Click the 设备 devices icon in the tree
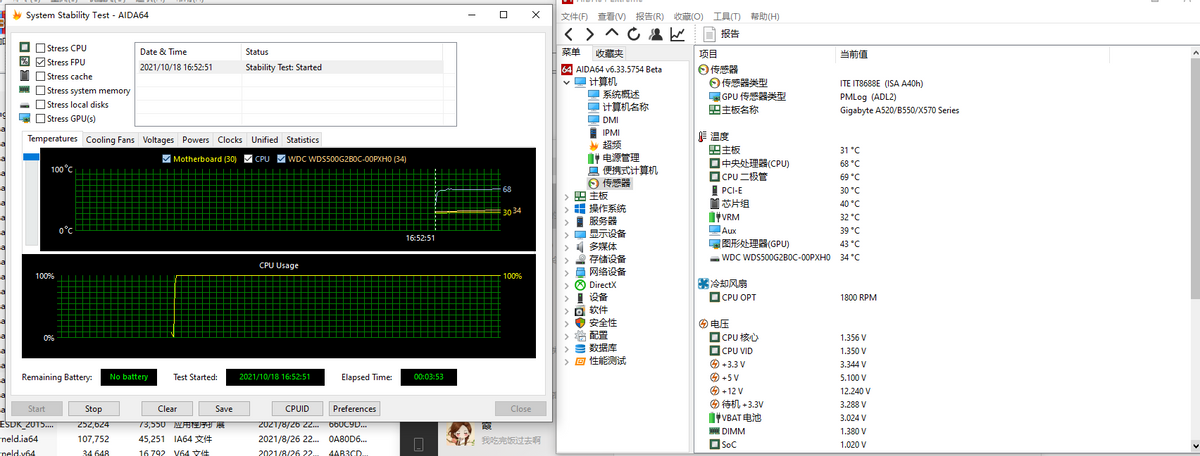 tap(581, 297)
